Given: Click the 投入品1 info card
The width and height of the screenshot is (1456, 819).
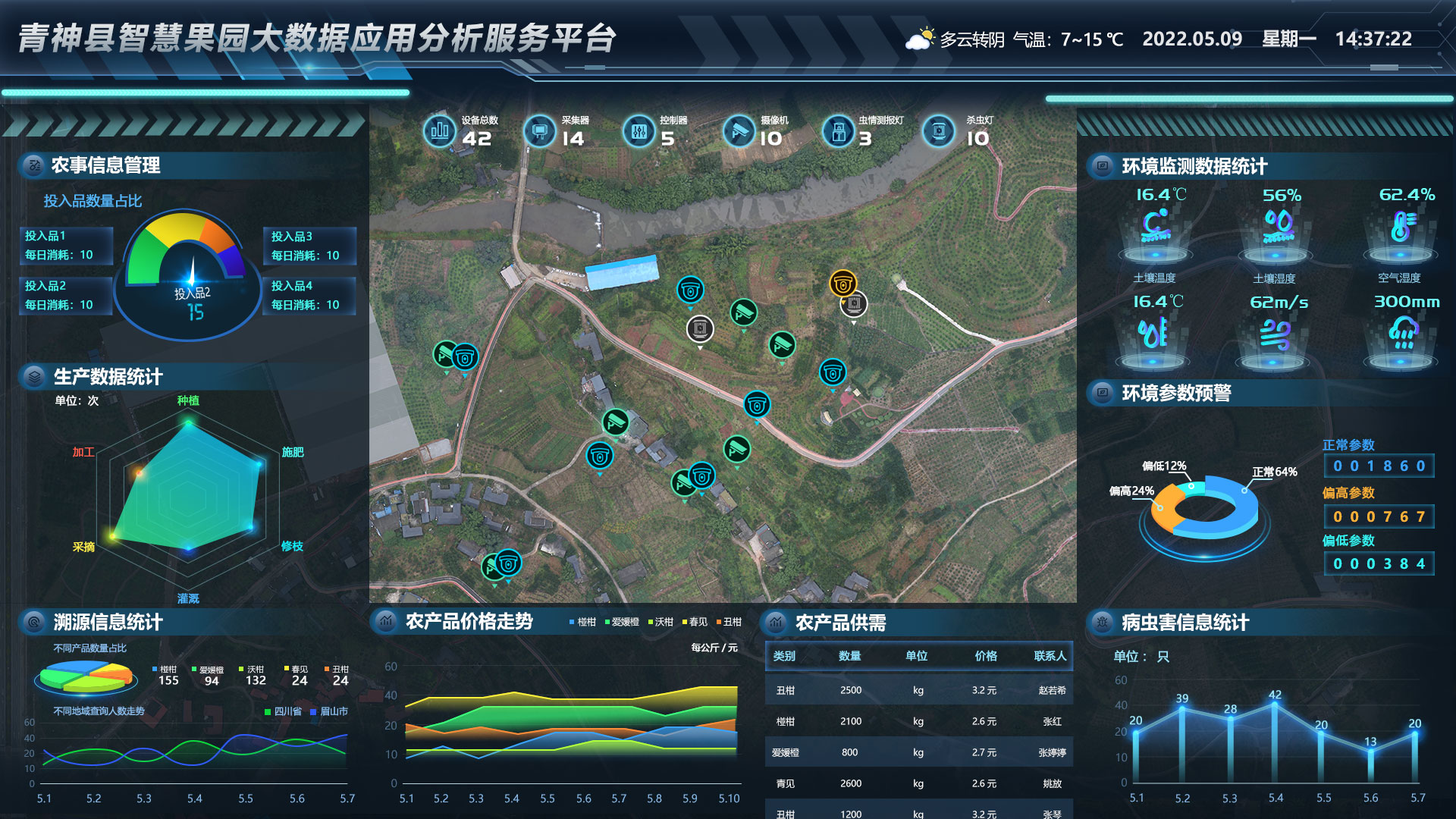Looking at the screenshot, I should (x=67, y=245).
